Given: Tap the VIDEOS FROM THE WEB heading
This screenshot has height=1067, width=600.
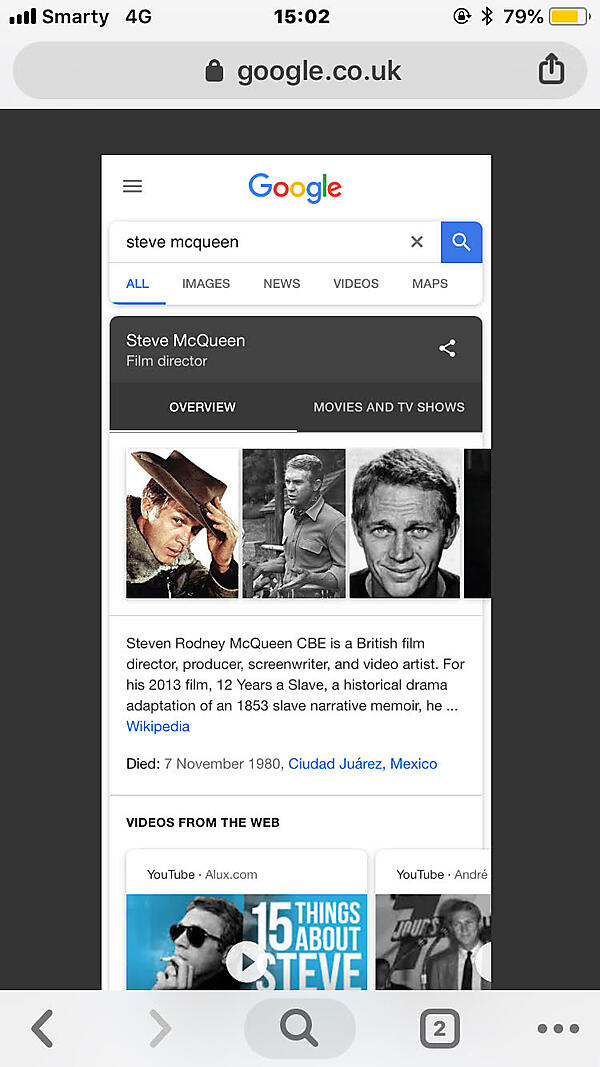Looking at the screenshot, I should click(x=203, y=822).
